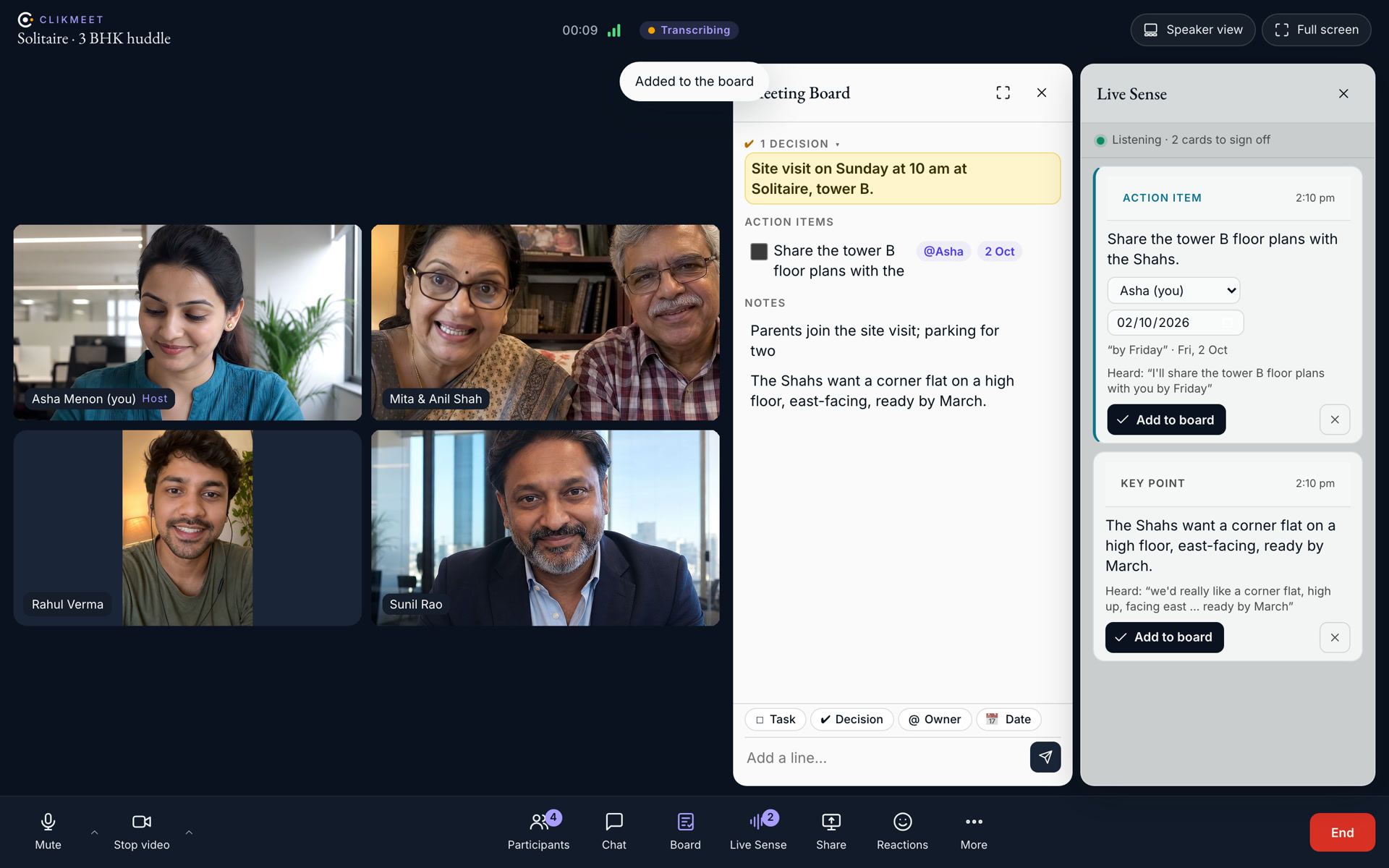1389x868 pixels.
Task: End the meeting
Action: [1342, 832]
